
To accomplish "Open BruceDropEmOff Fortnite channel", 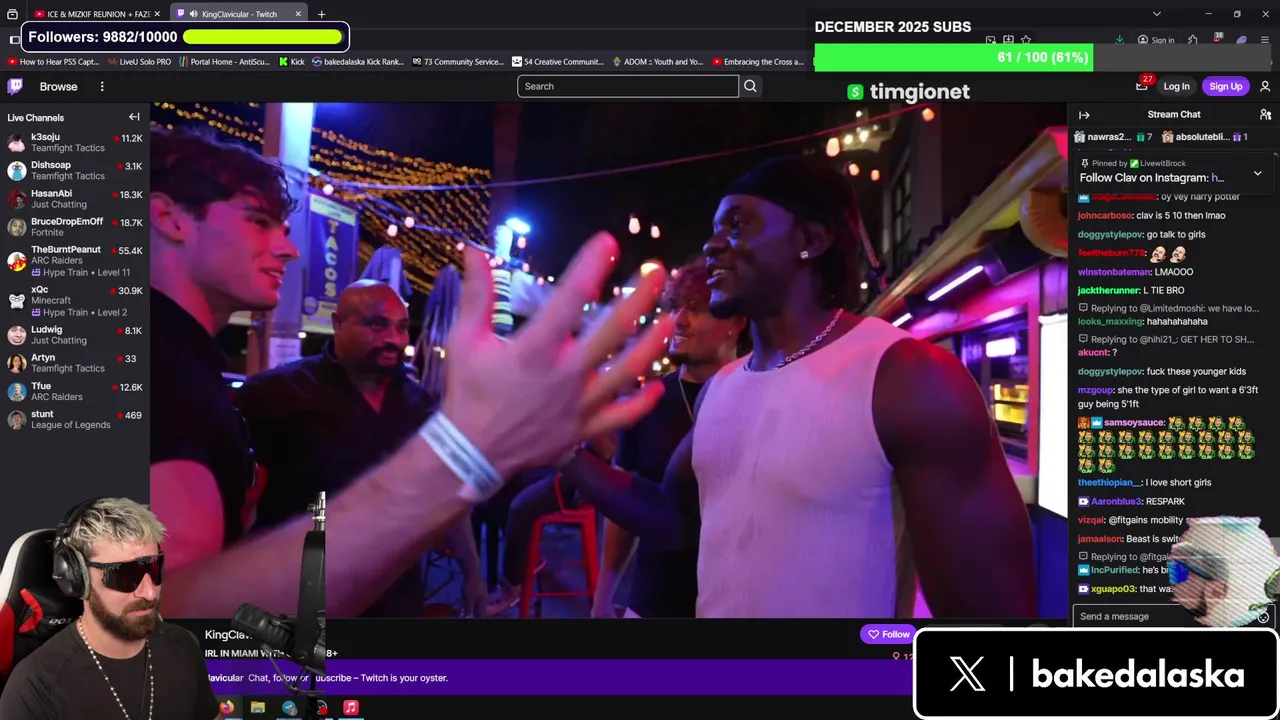I will pyautogui.click(x=75, y=227).
